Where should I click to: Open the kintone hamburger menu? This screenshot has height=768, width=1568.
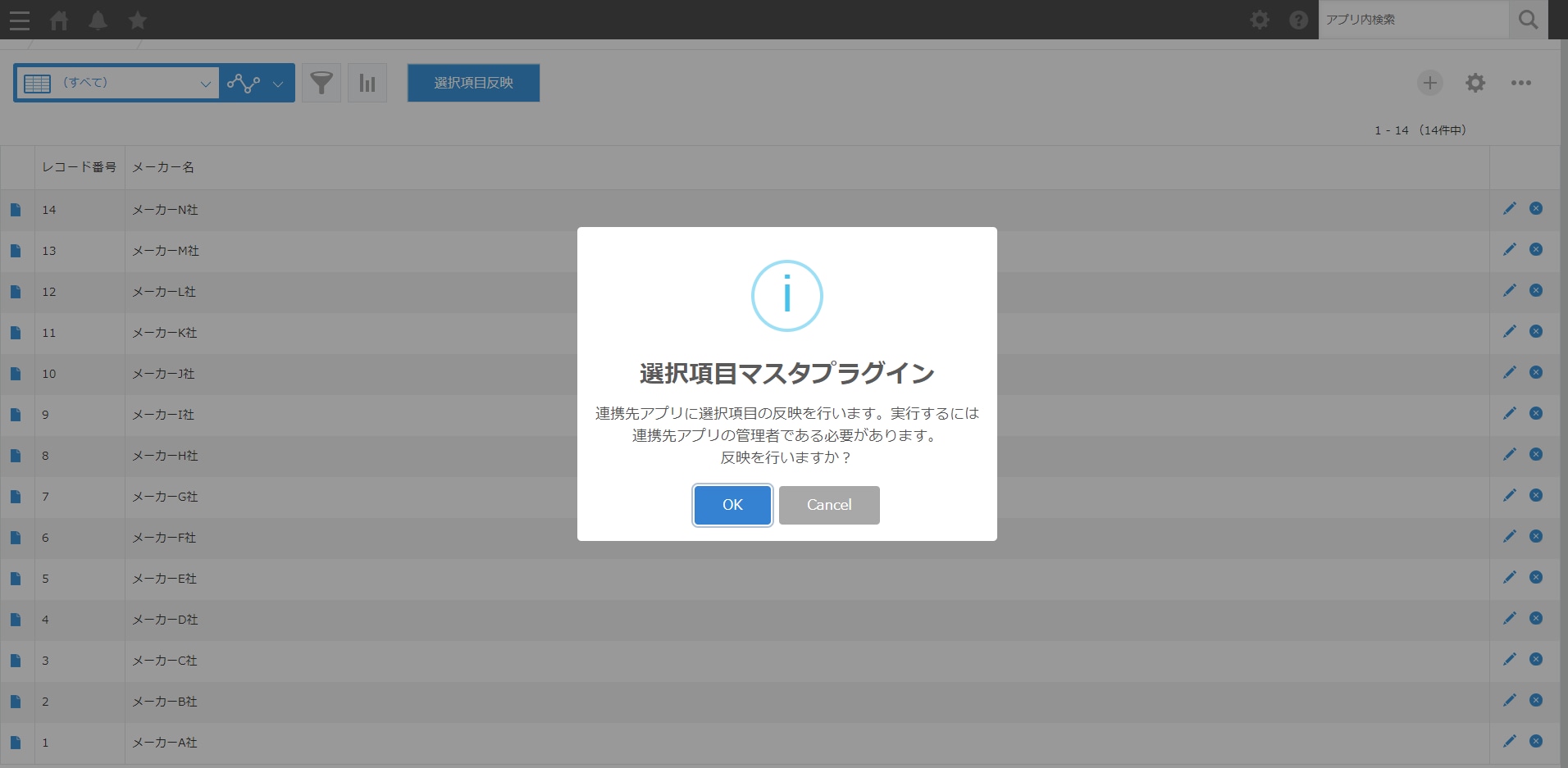(19, 20)
